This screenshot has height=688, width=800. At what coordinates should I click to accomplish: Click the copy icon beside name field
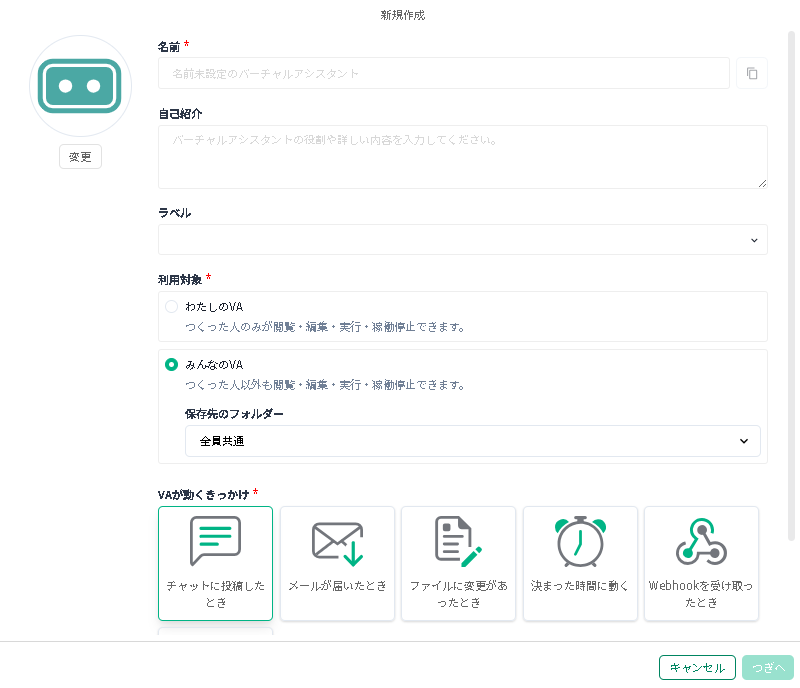coord(752,73)
